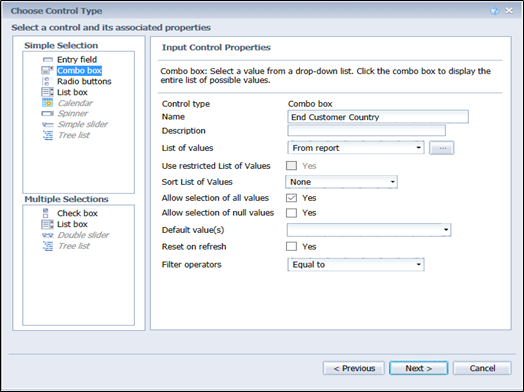Click the empty Description field

pos(367,130)
